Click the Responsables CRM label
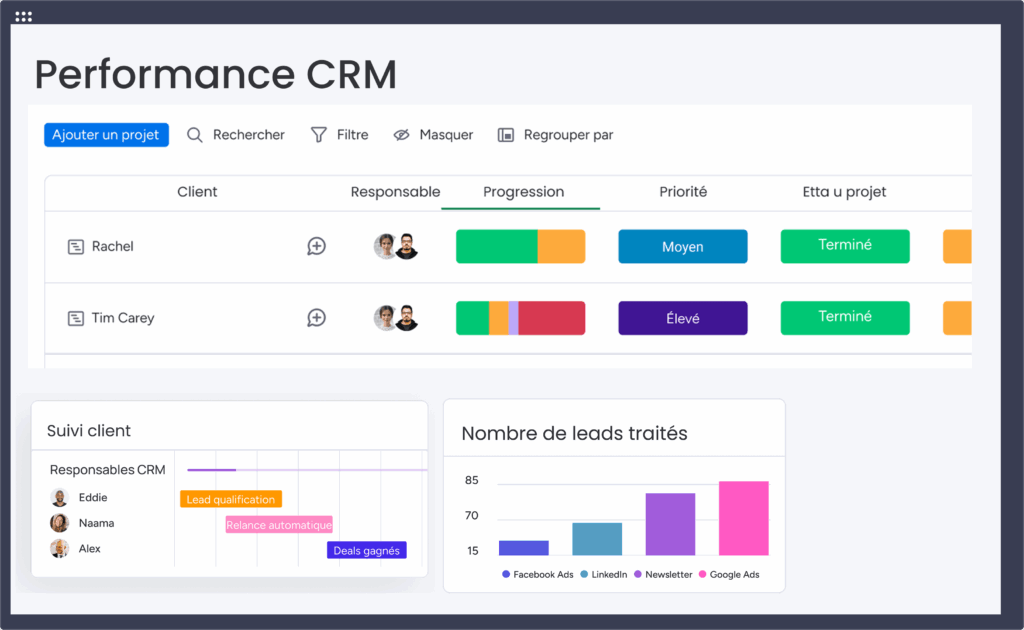The height and width of the screenshot is (630, 1024). coord(108,470)
